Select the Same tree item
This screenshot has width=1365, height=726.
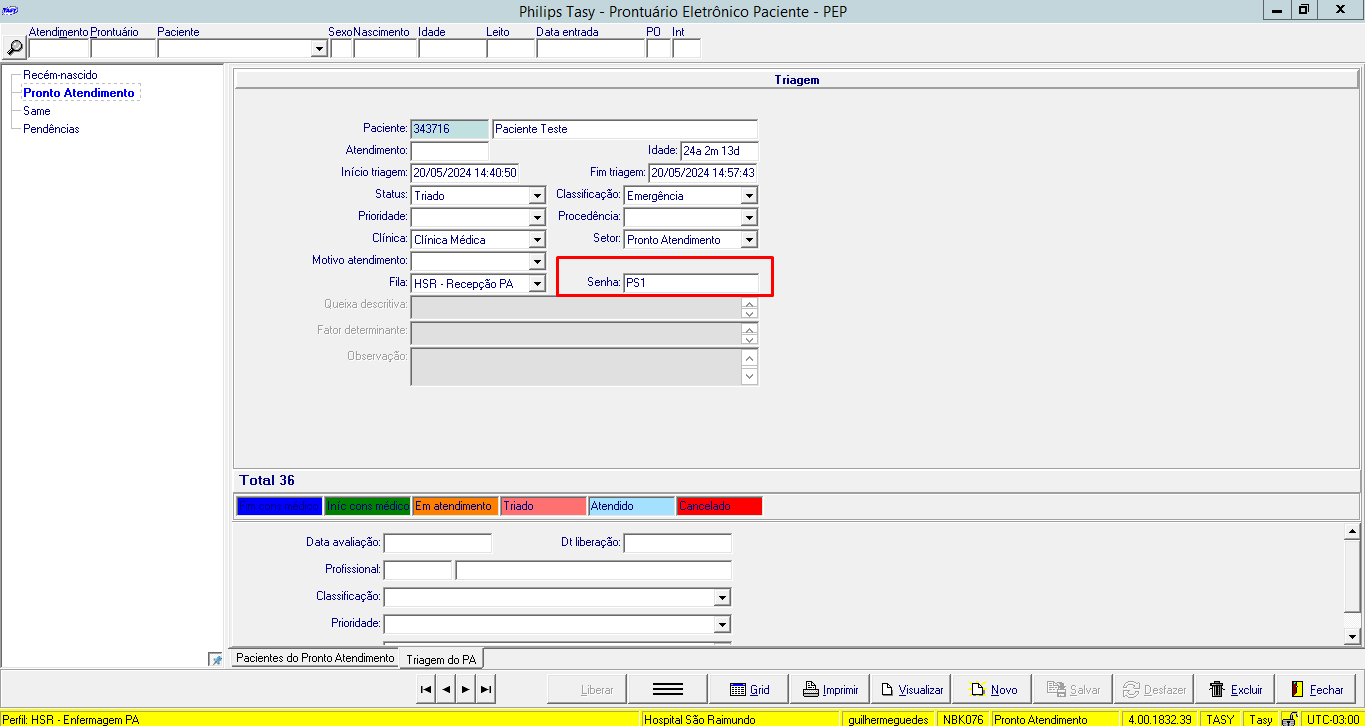tap(37, 111)
